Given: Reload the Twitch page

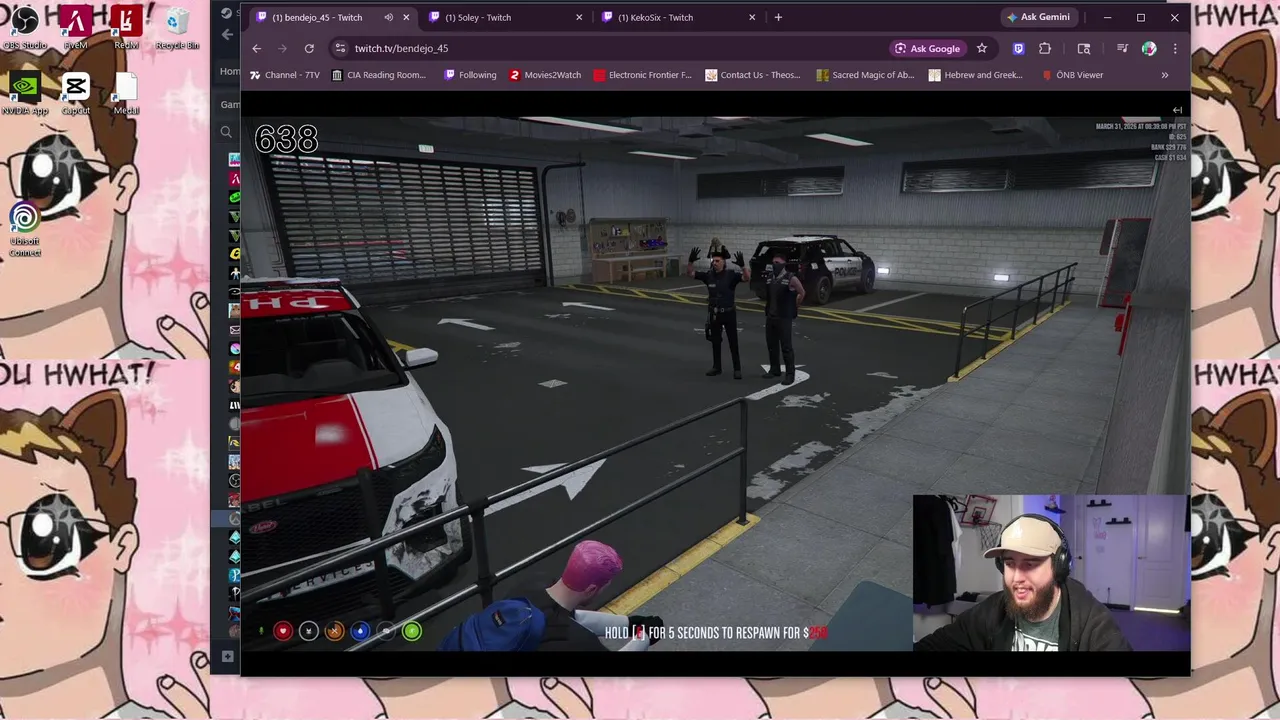Looking at the screenshot, I should click(309, 48).
